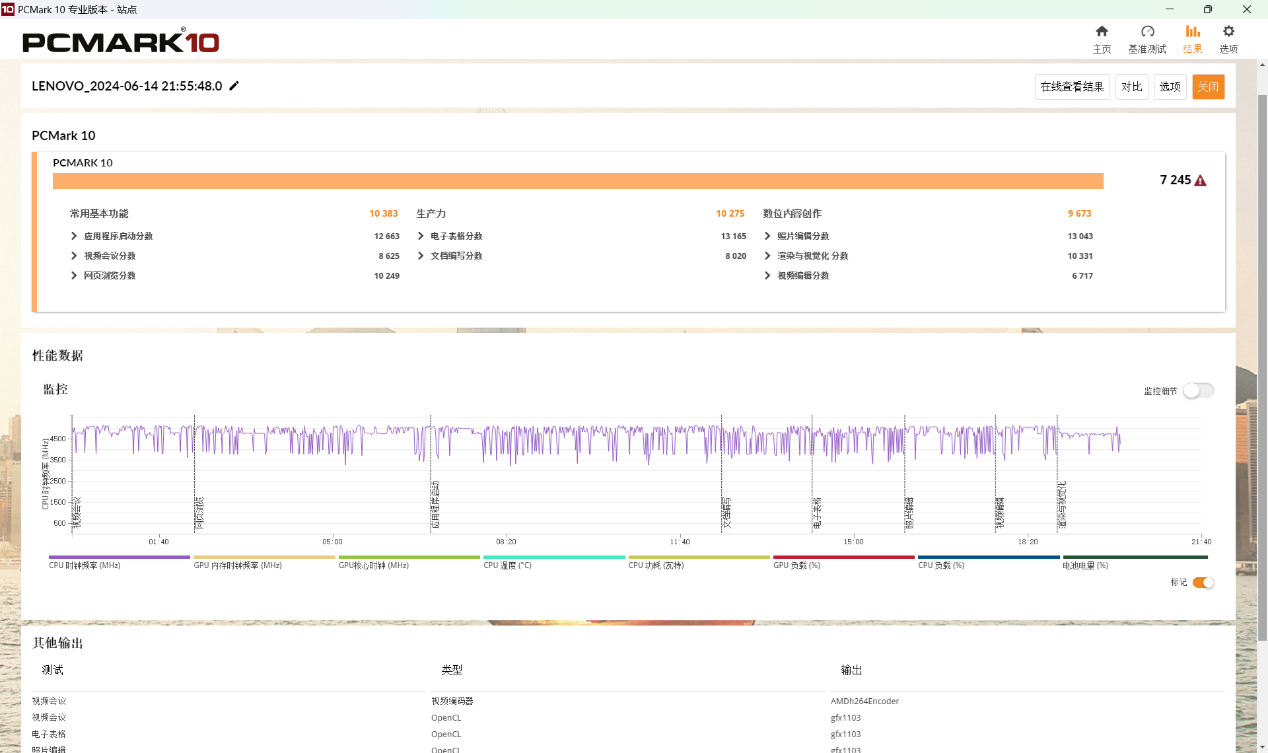
Task: Expand the 视频会议分数 row
Action: coord(74,256)
